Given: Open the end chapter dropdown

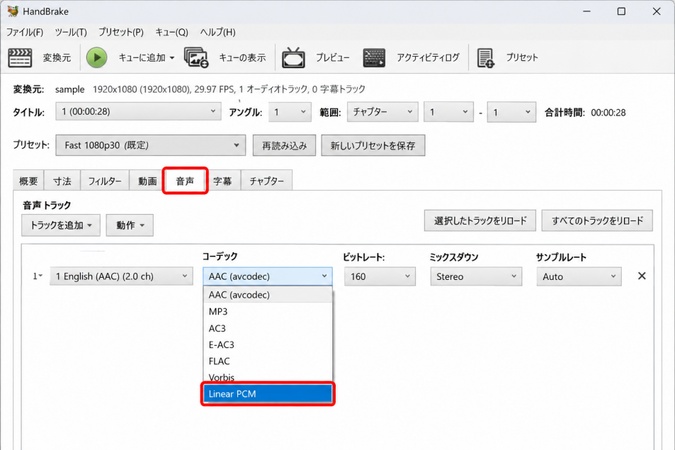Looking at the screenshot, I should click(511, 112).
